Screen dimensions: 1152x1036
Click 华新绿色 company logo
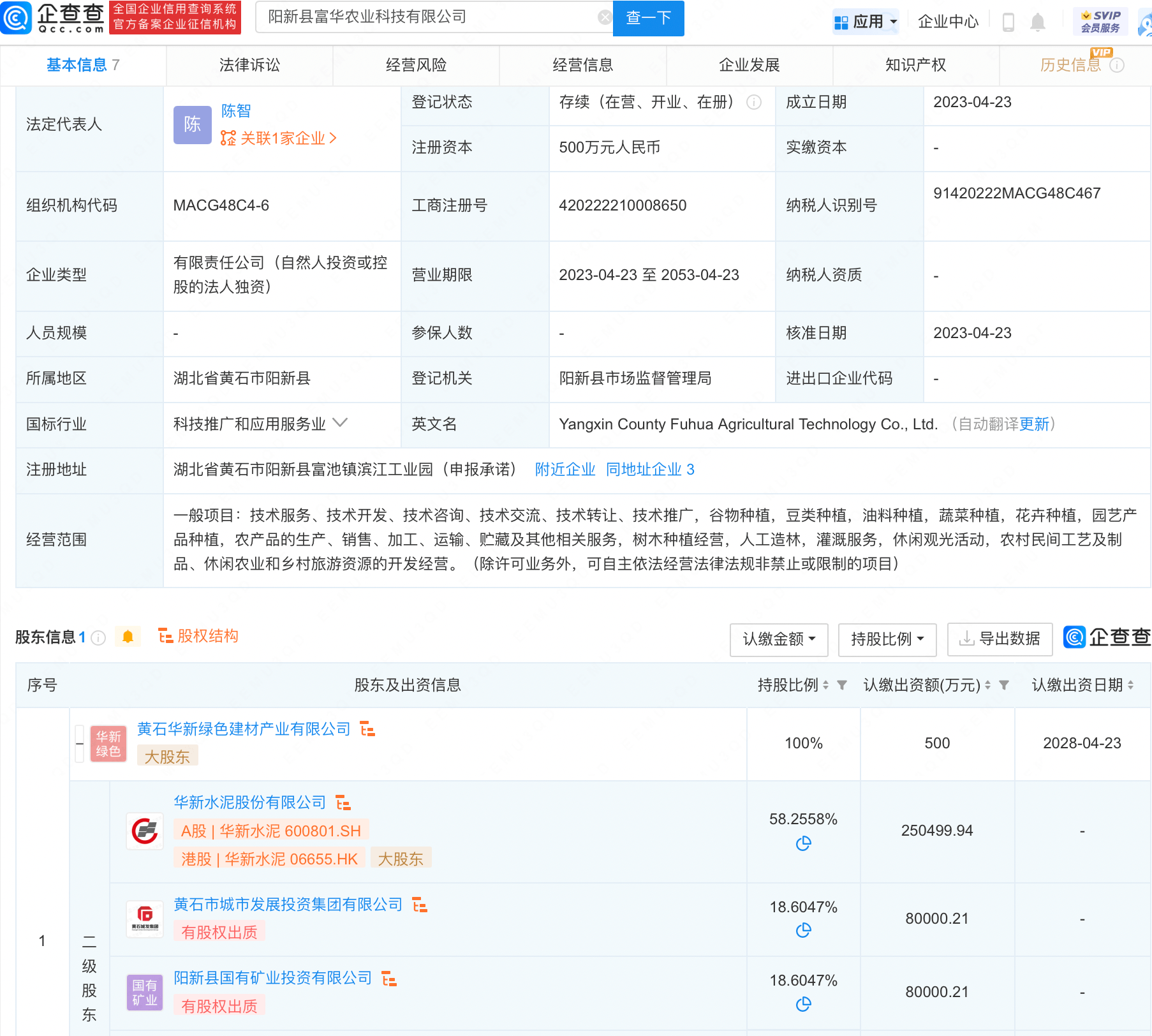pos(108,744)
